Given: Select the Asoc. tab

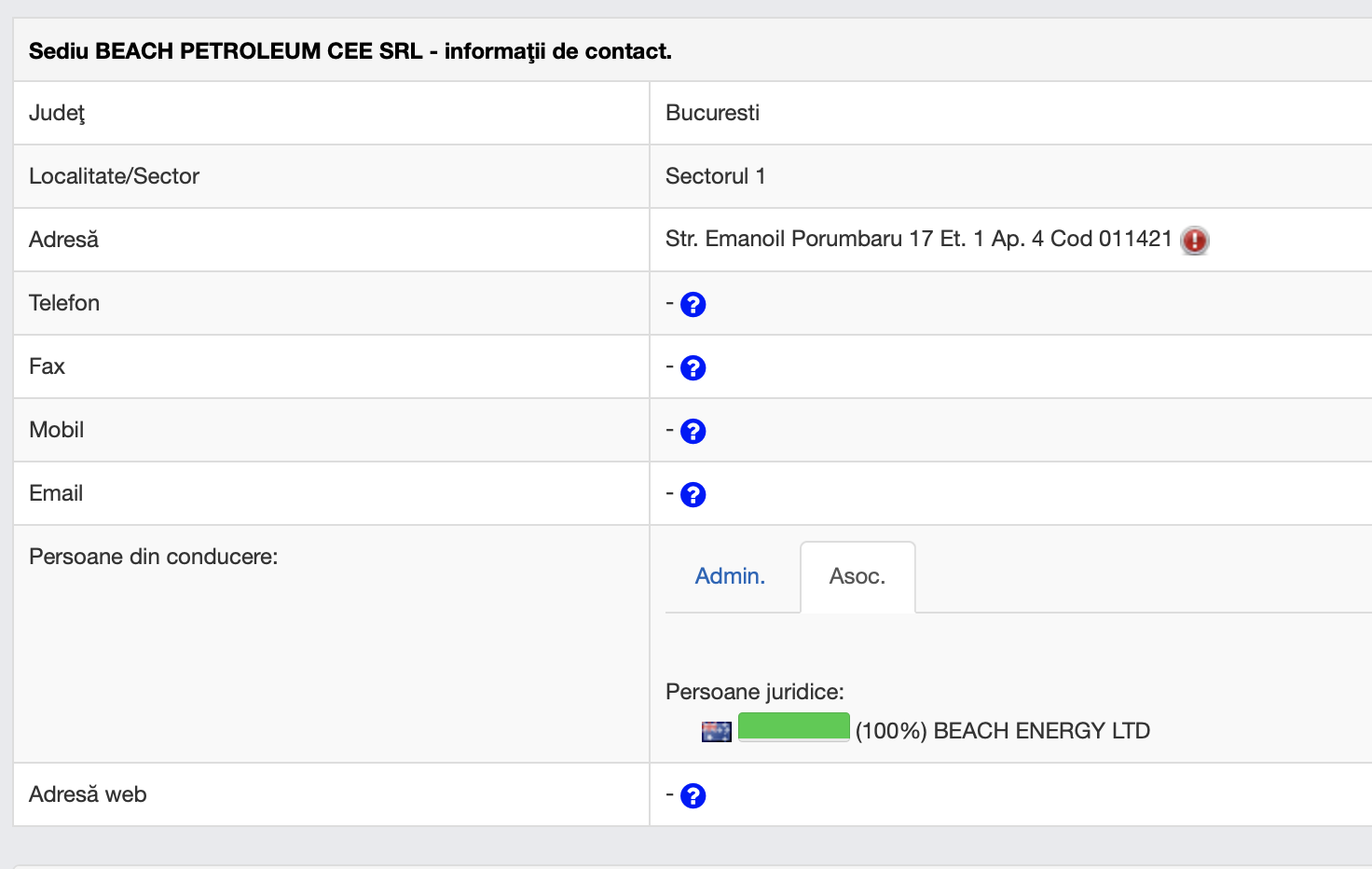Looking at the screenshot, I should tap(857, 576).
